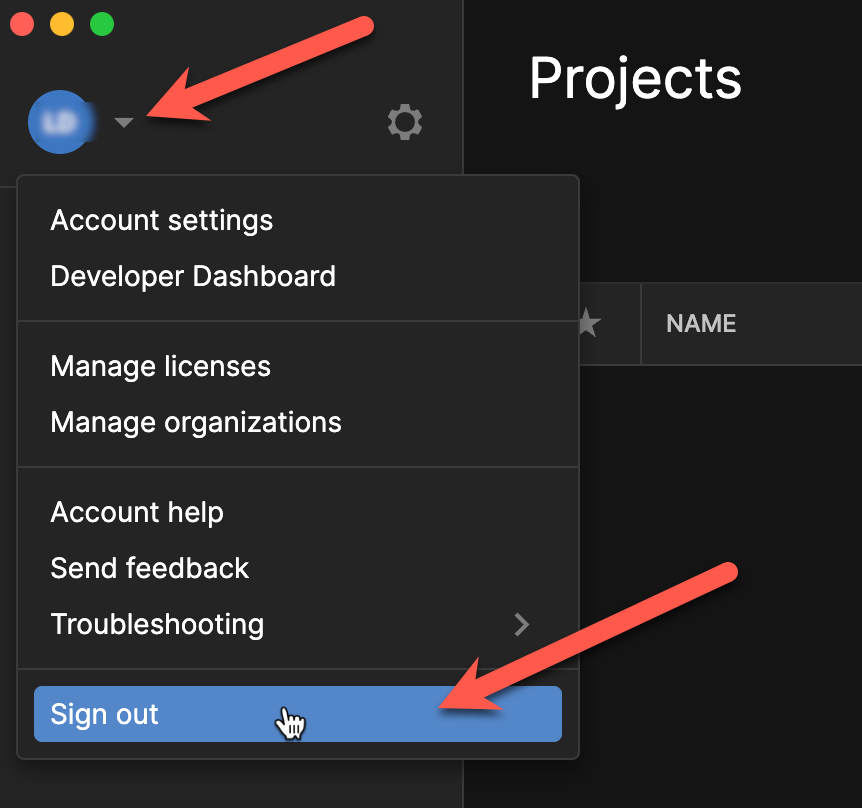Open the Troubleshooting menu entry
This screenshot has height=808, width=862.
coord(157,624)
